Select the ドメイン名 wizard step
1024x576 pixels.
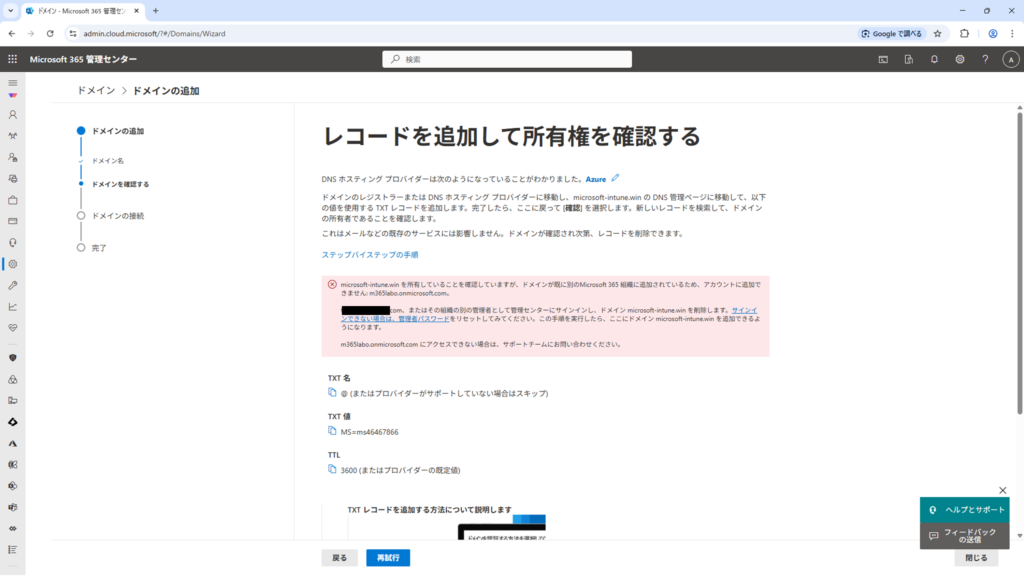point(108,160)
